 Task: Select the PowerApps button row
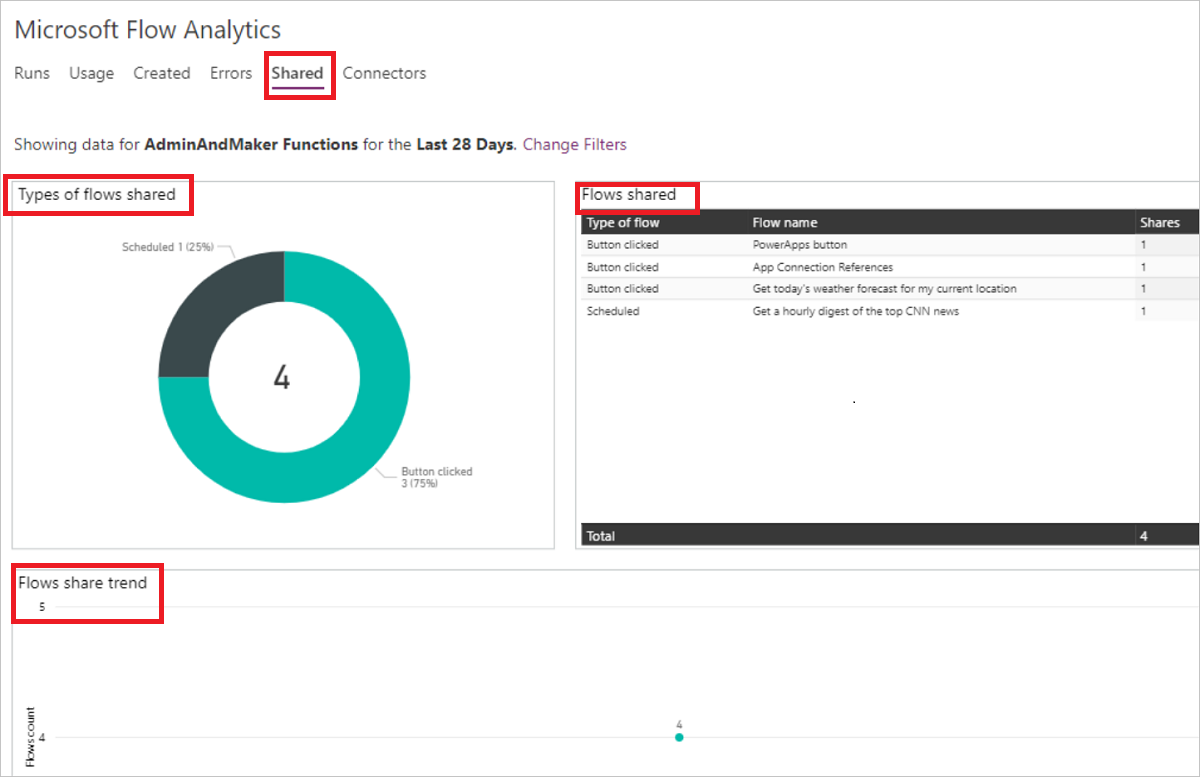click(x=800, y=245)
